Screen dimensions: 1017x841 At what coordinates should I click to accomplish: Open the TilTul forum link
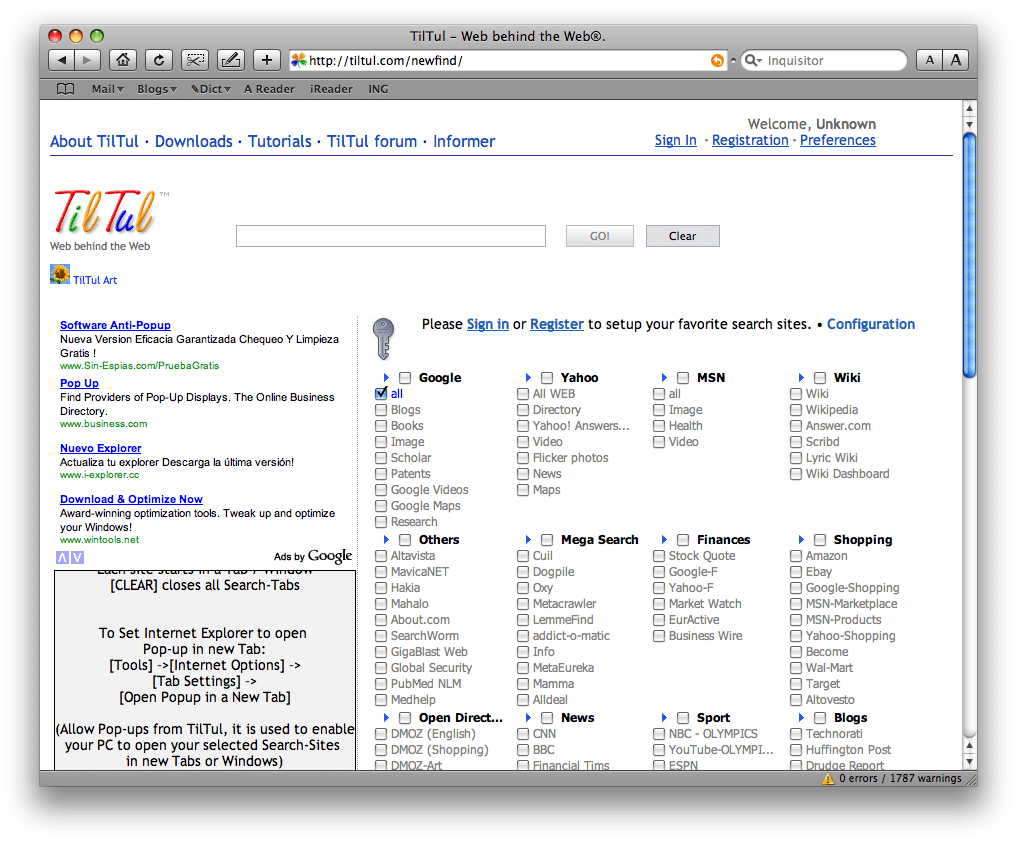pos(372,141)
